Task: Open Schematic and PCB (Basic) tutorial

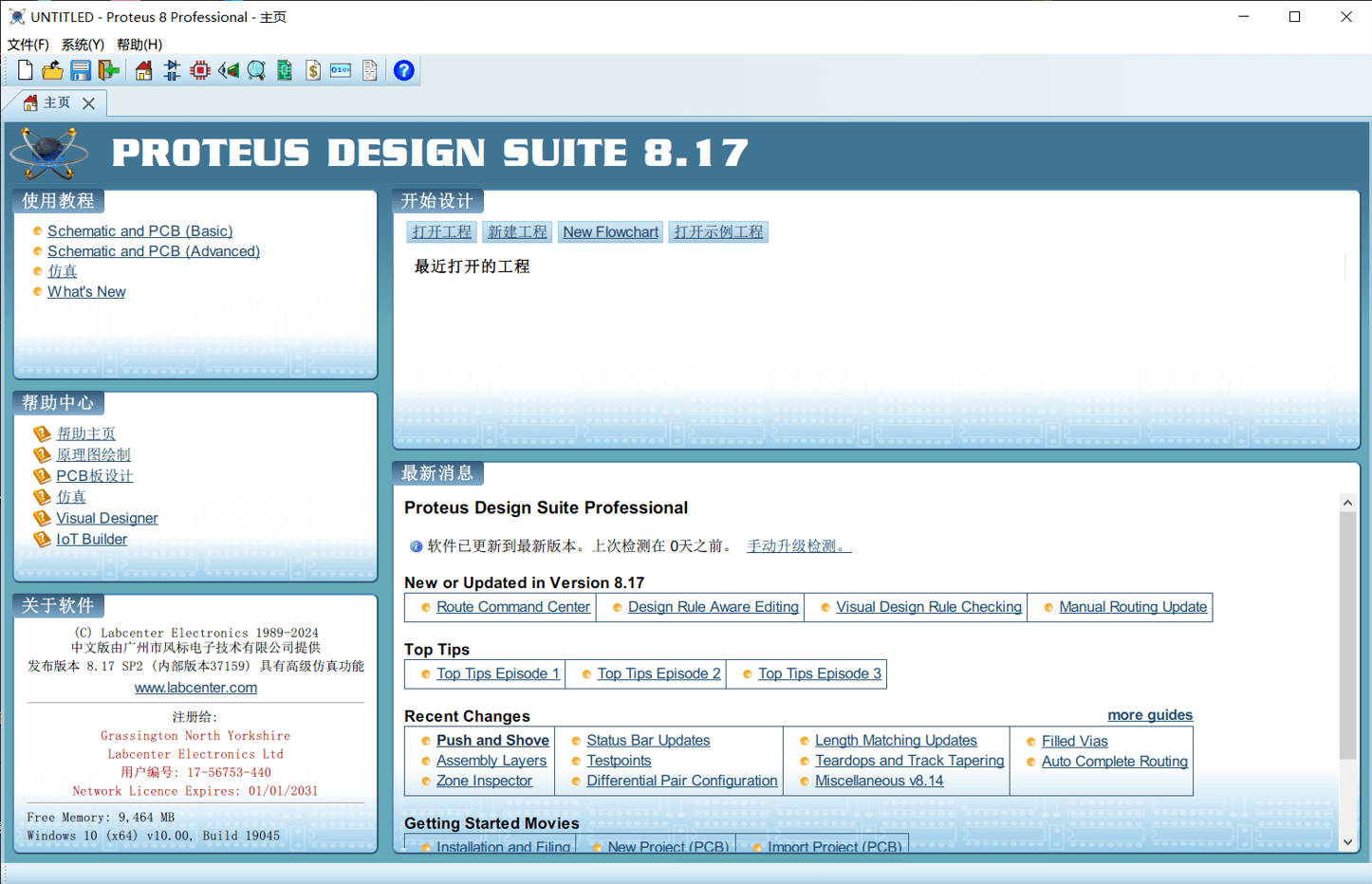Action: (140, 230)
